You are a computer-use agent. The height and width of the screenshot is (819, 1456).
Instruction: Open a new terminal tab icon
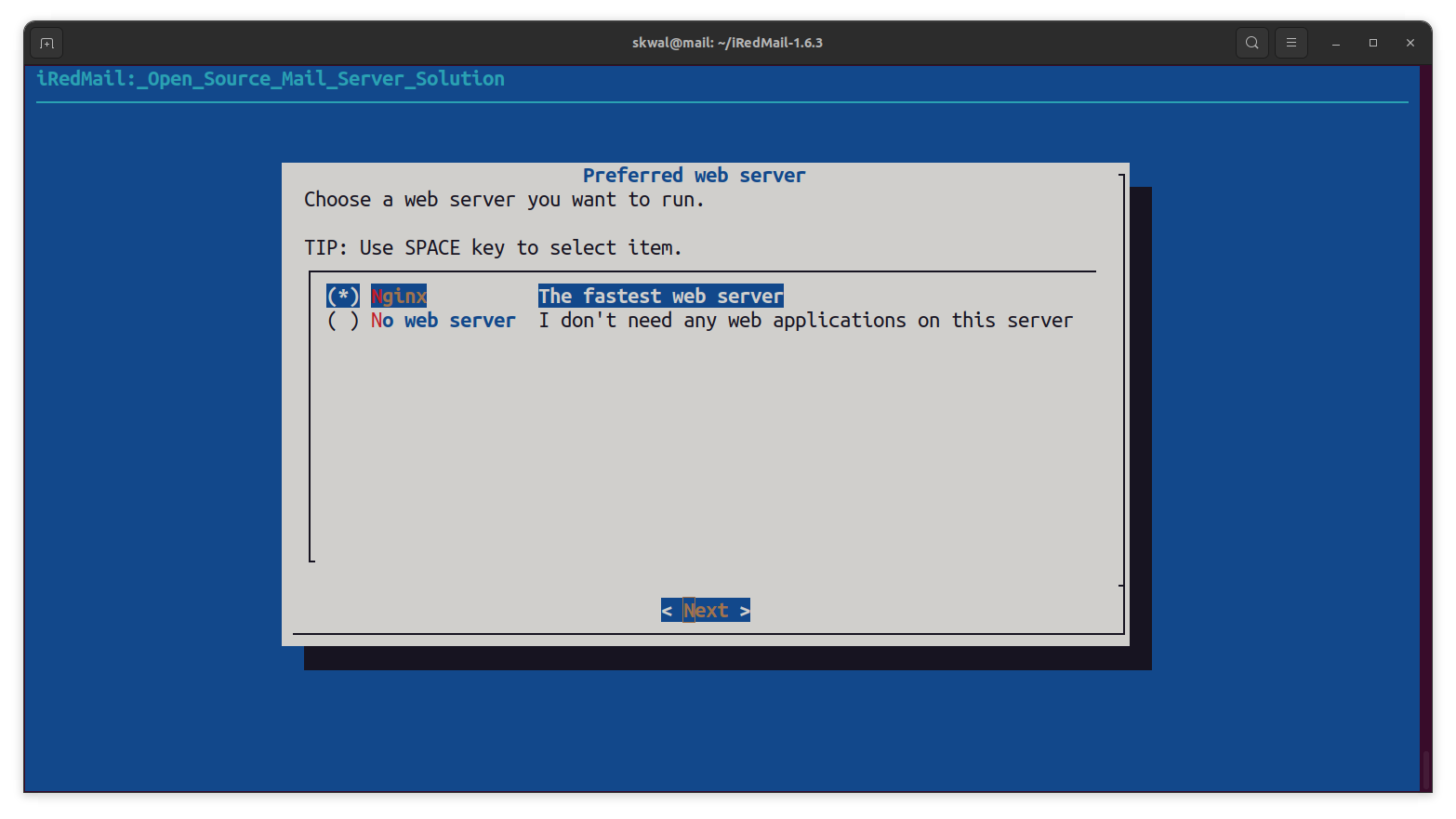tap(46, 43)
